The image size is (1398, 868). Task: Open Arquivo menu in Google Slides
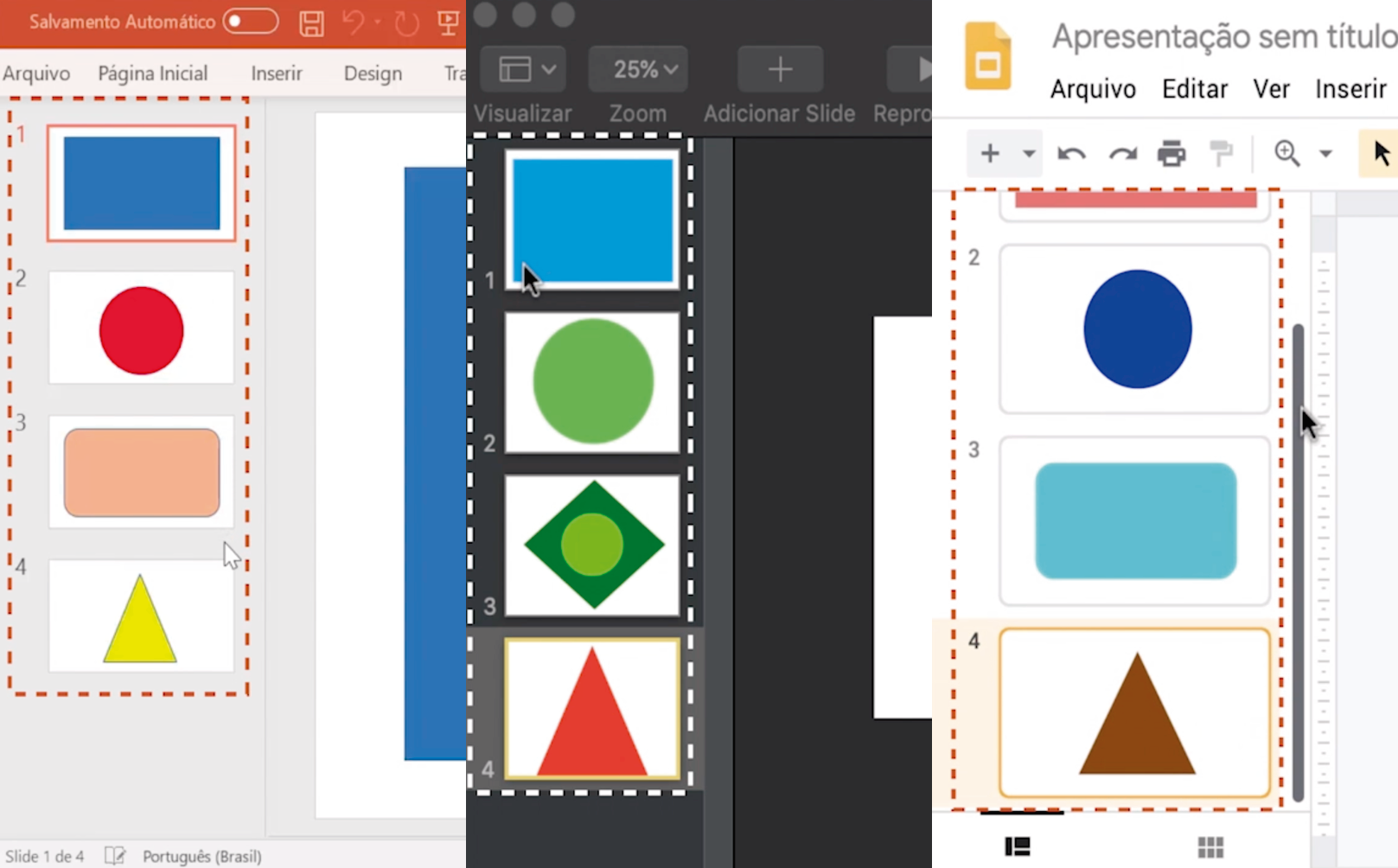pyautogui.click(x=1093, y=89)
